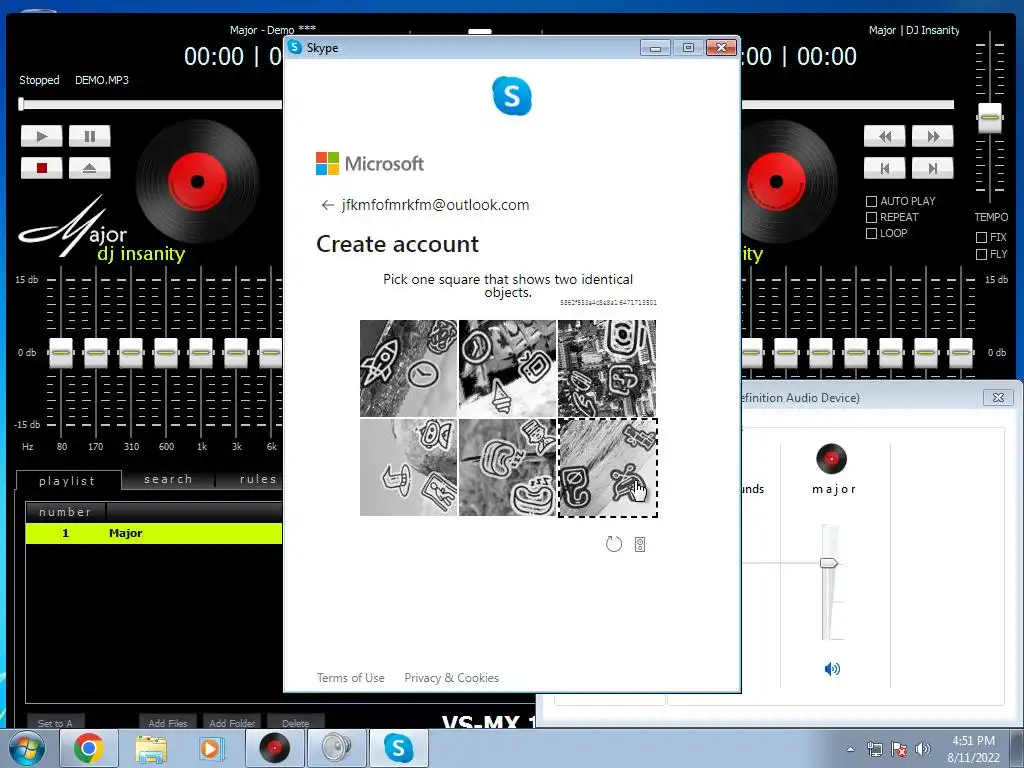Click the 1k equalizer slider
Viewport: 1024px width, 768px height.
[x=201, y=352]
